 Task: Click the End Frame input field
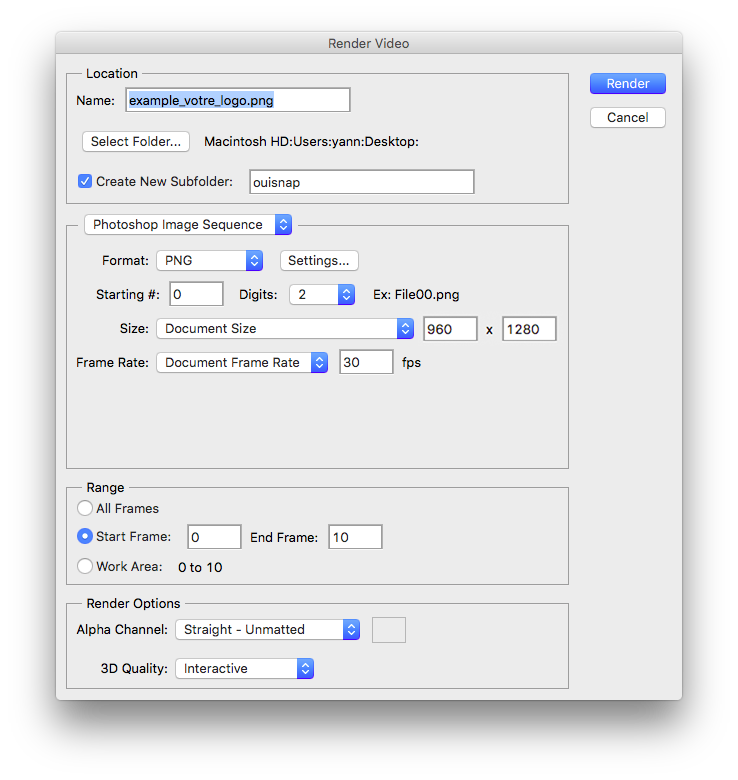tap(355, 537)
